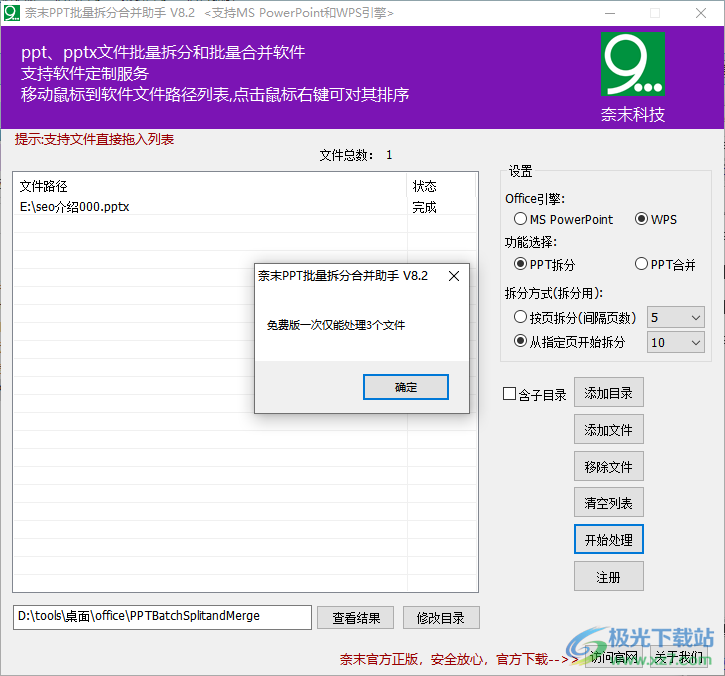The width and height of the screenshot is (725, 676).
Task: Click the 清空列表 button
Action: (608, 503)
